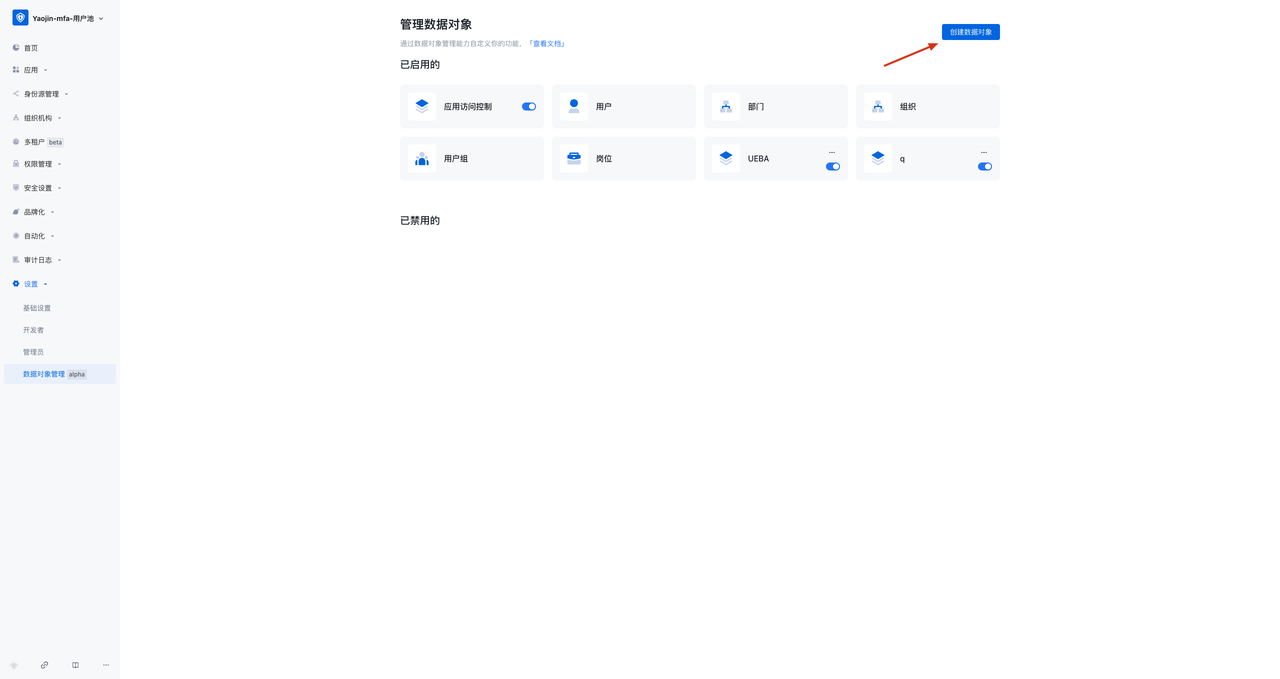Toggle off 应用访问控制 data object

tap(528, 106)
